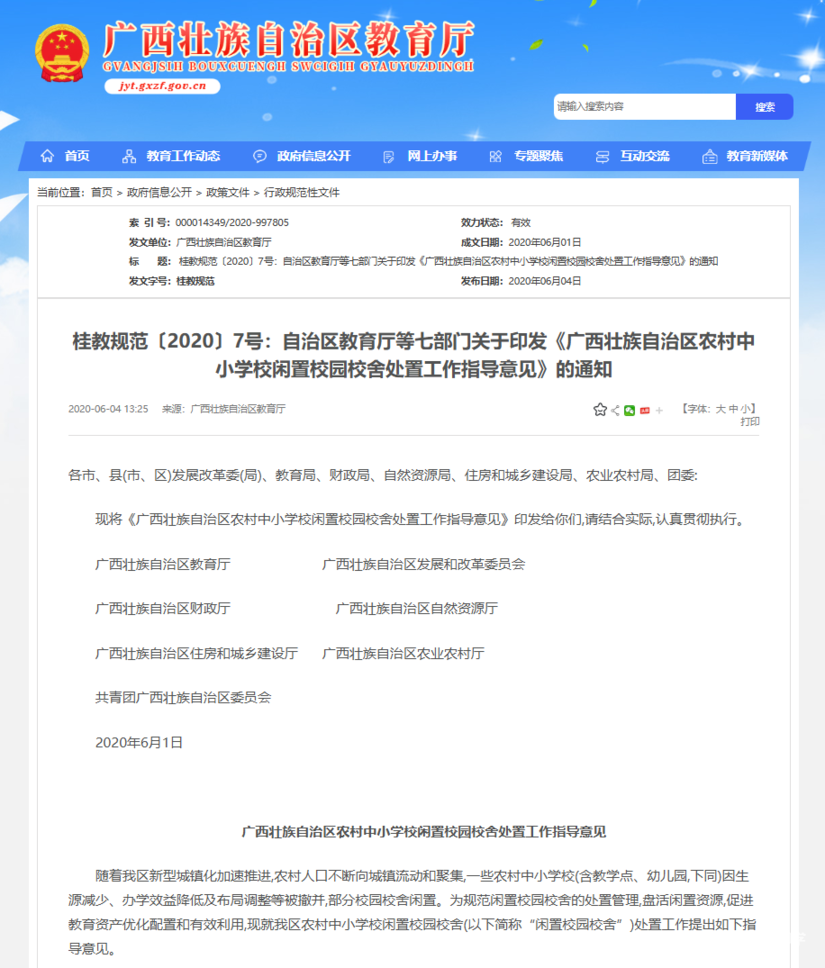Click signatory 广西壮族自治区农业农村厅
This screenshot has height=968, width=825.
point(403,654)
